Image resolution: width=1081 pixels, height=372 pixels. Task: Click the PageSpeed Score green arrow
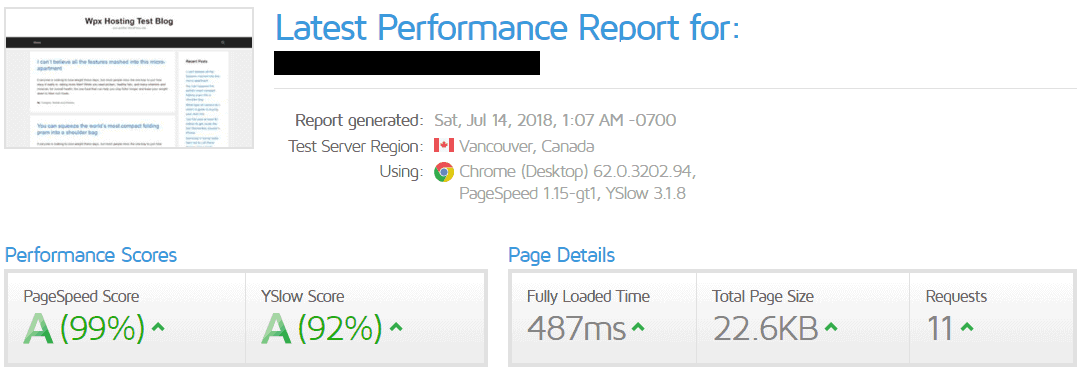[158, 328]
